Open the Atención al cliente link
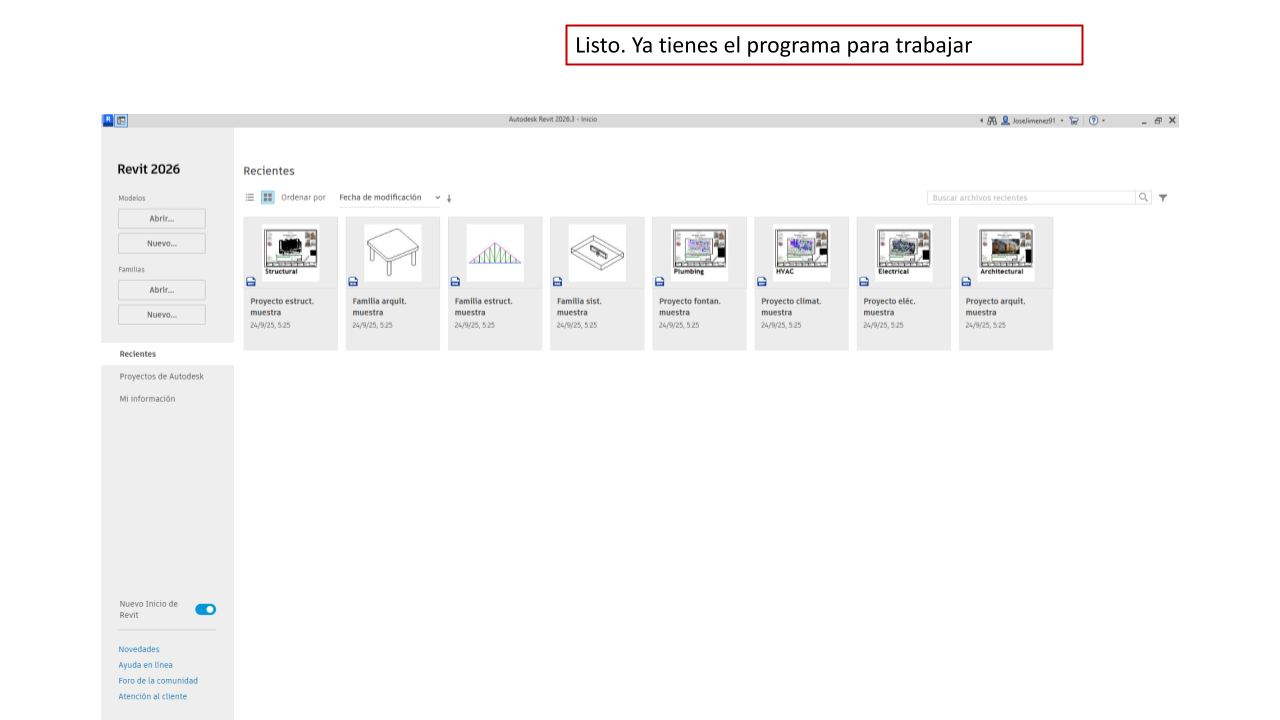The width and height of the screenshot is (1280, 720). click(x=152, y=696)
